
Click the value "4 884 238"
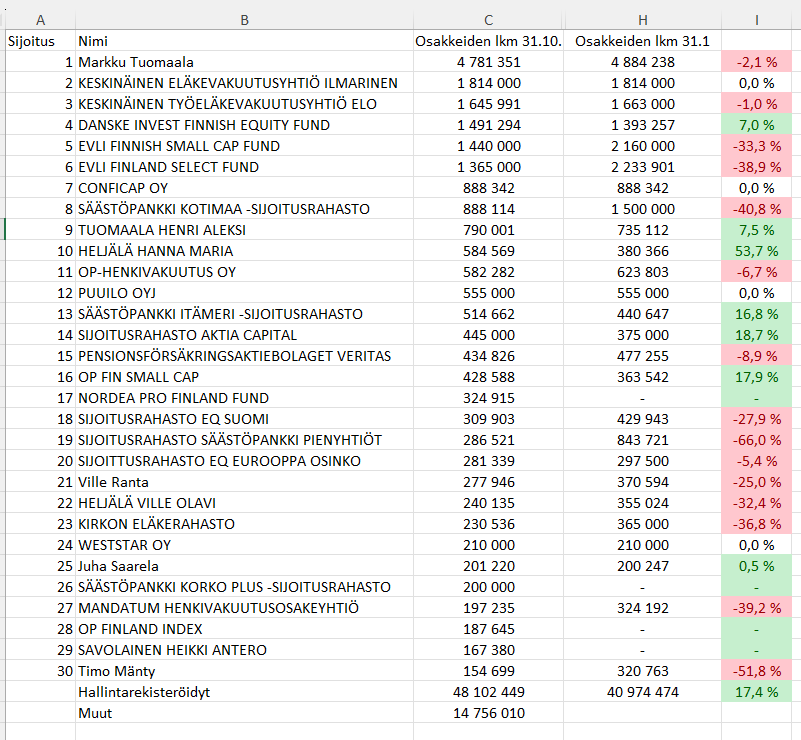tap(643, 62)
